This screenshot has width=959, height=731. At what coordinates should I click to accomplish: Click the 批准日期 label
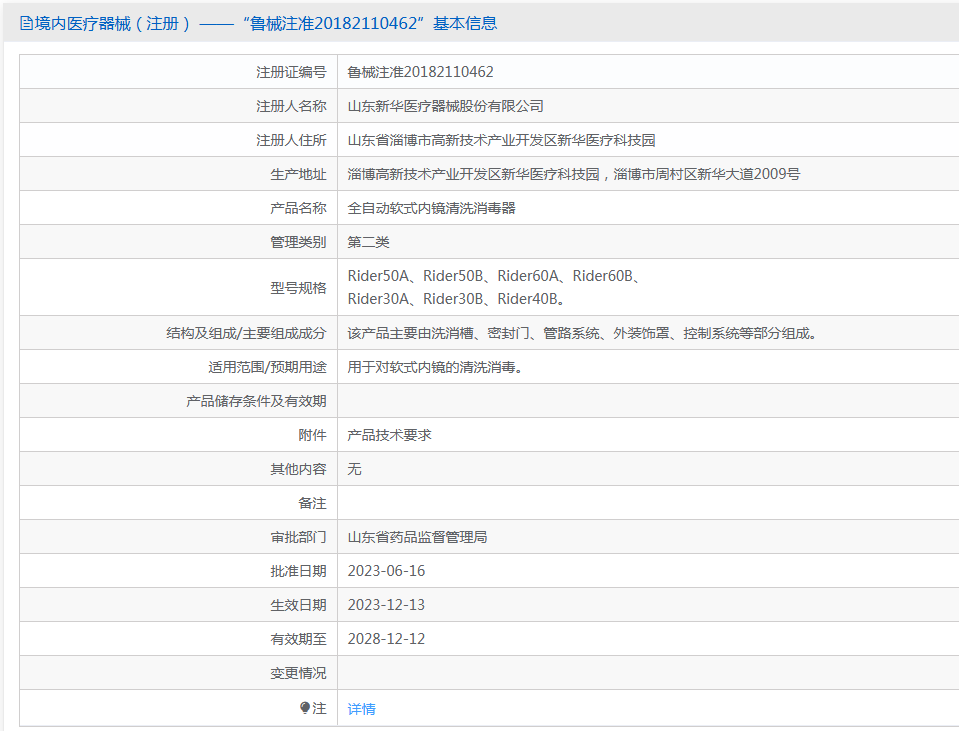click(298, 571)
